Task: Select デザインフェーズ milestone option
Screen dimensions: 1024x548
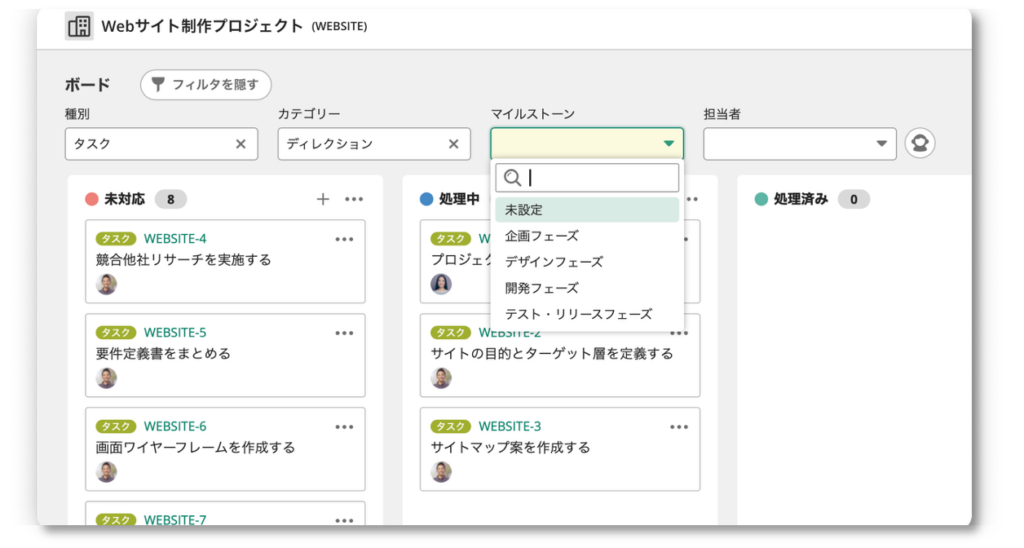Action: (587, 262)
